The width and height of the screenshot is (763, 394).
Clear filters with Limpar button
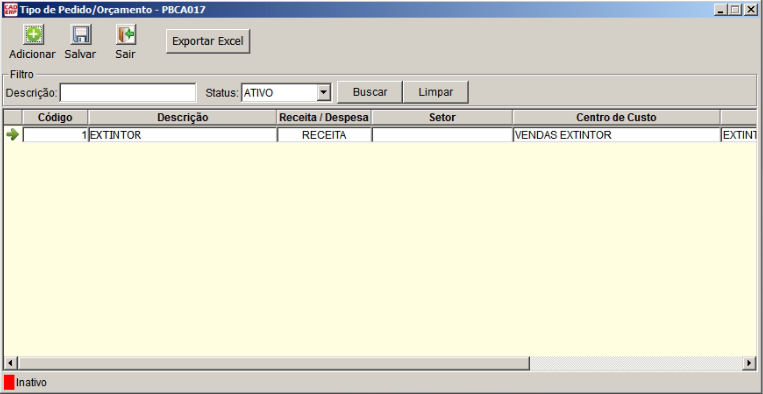coord(436,92)
